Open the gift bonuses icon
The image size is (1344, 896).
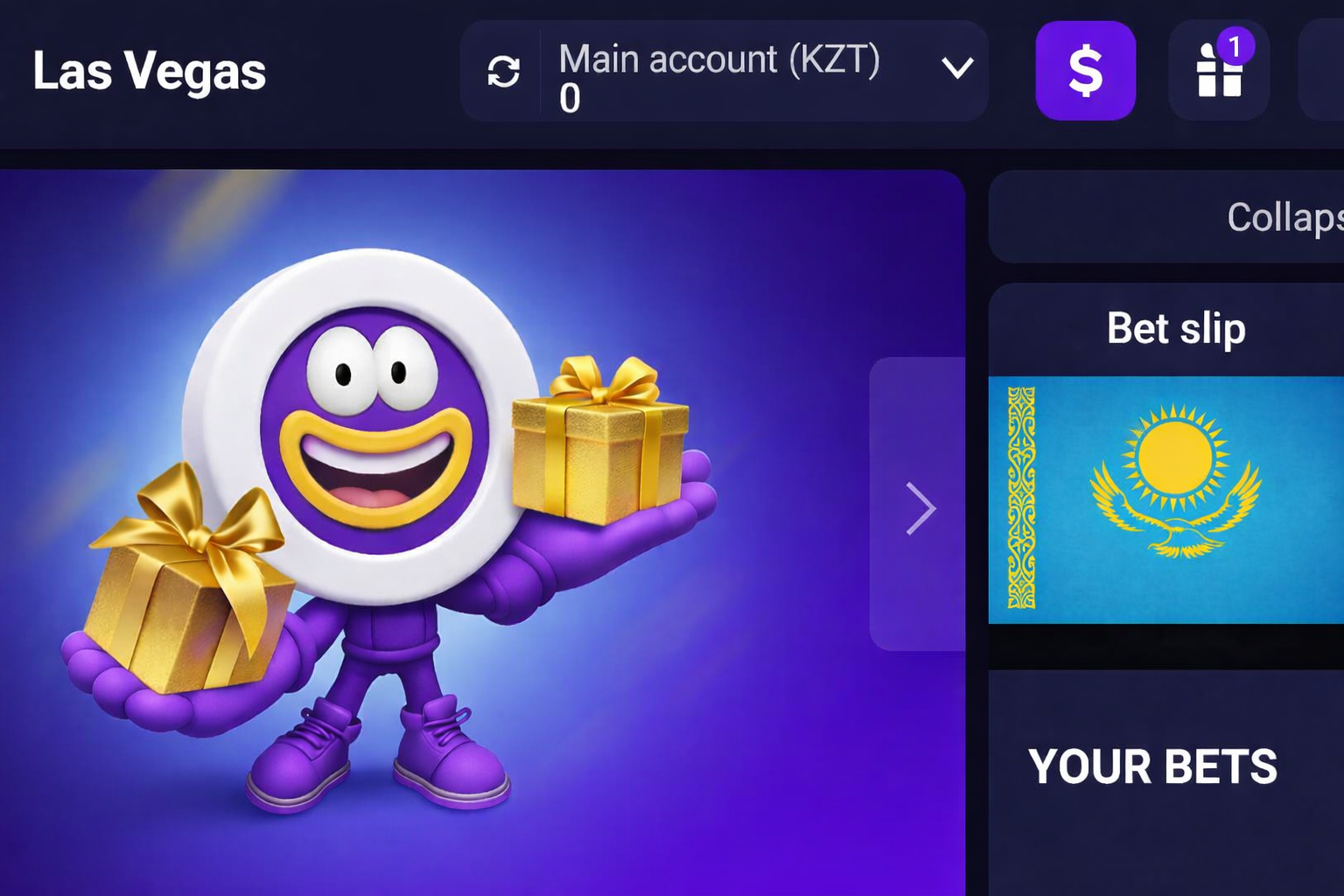[x=1219, y=71]
